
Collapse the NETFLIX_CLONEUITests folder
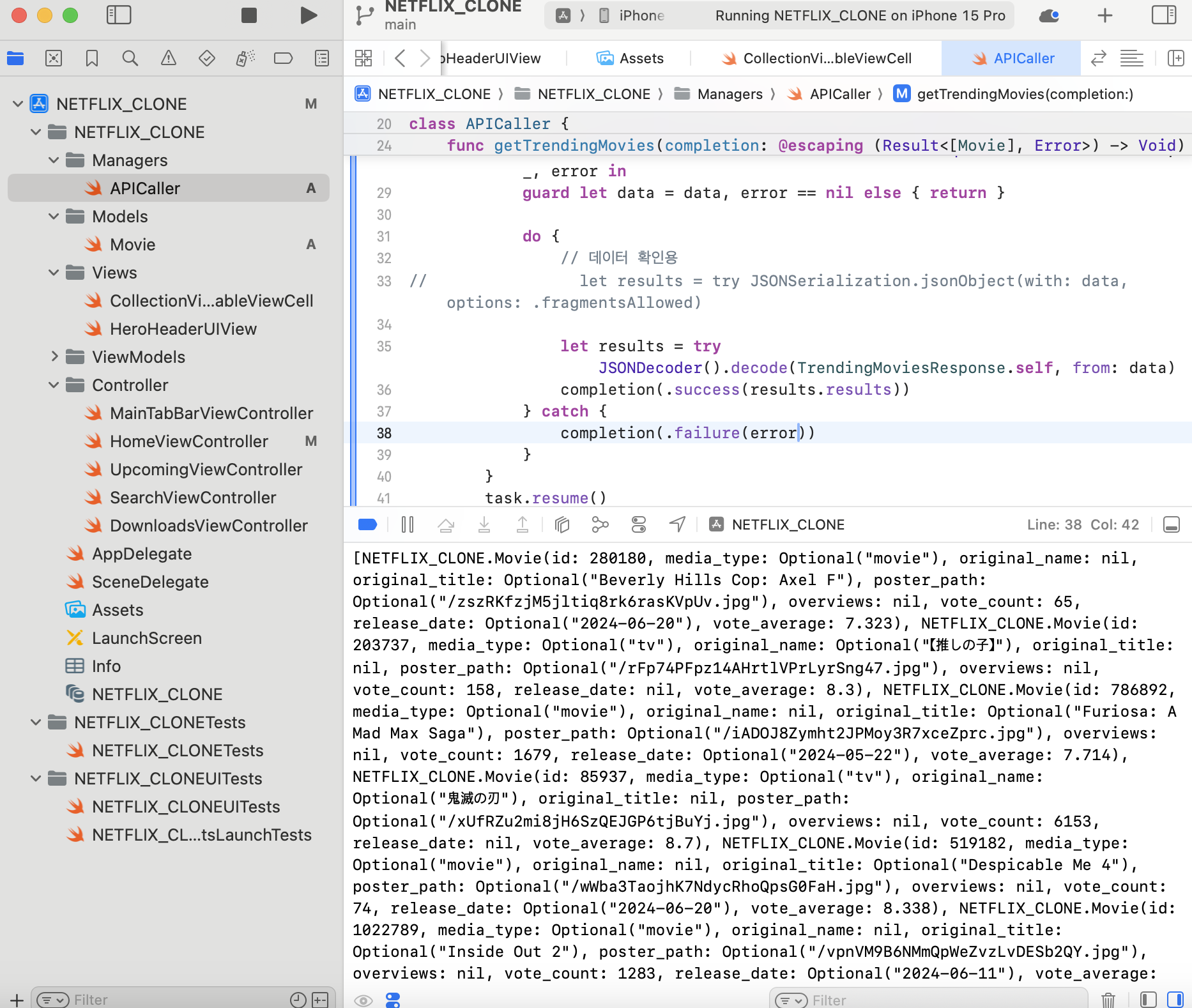[36, 778]
